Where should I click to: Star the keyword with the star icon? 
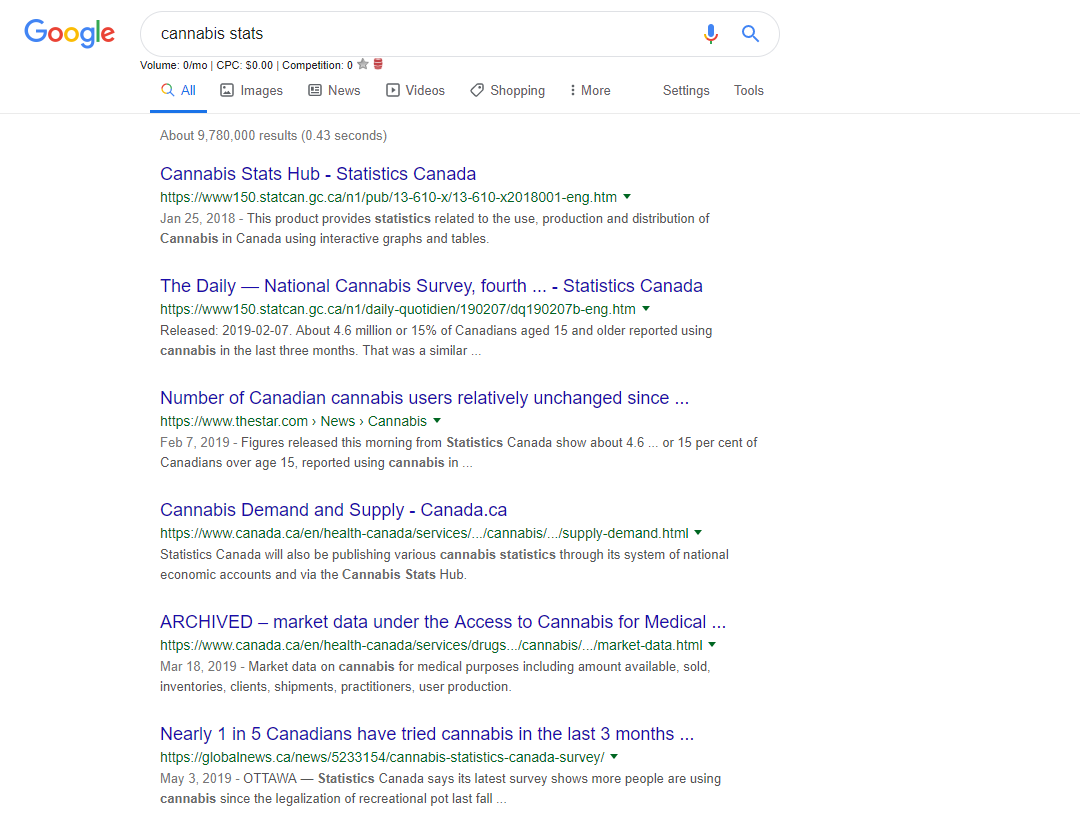coord(363,65)
